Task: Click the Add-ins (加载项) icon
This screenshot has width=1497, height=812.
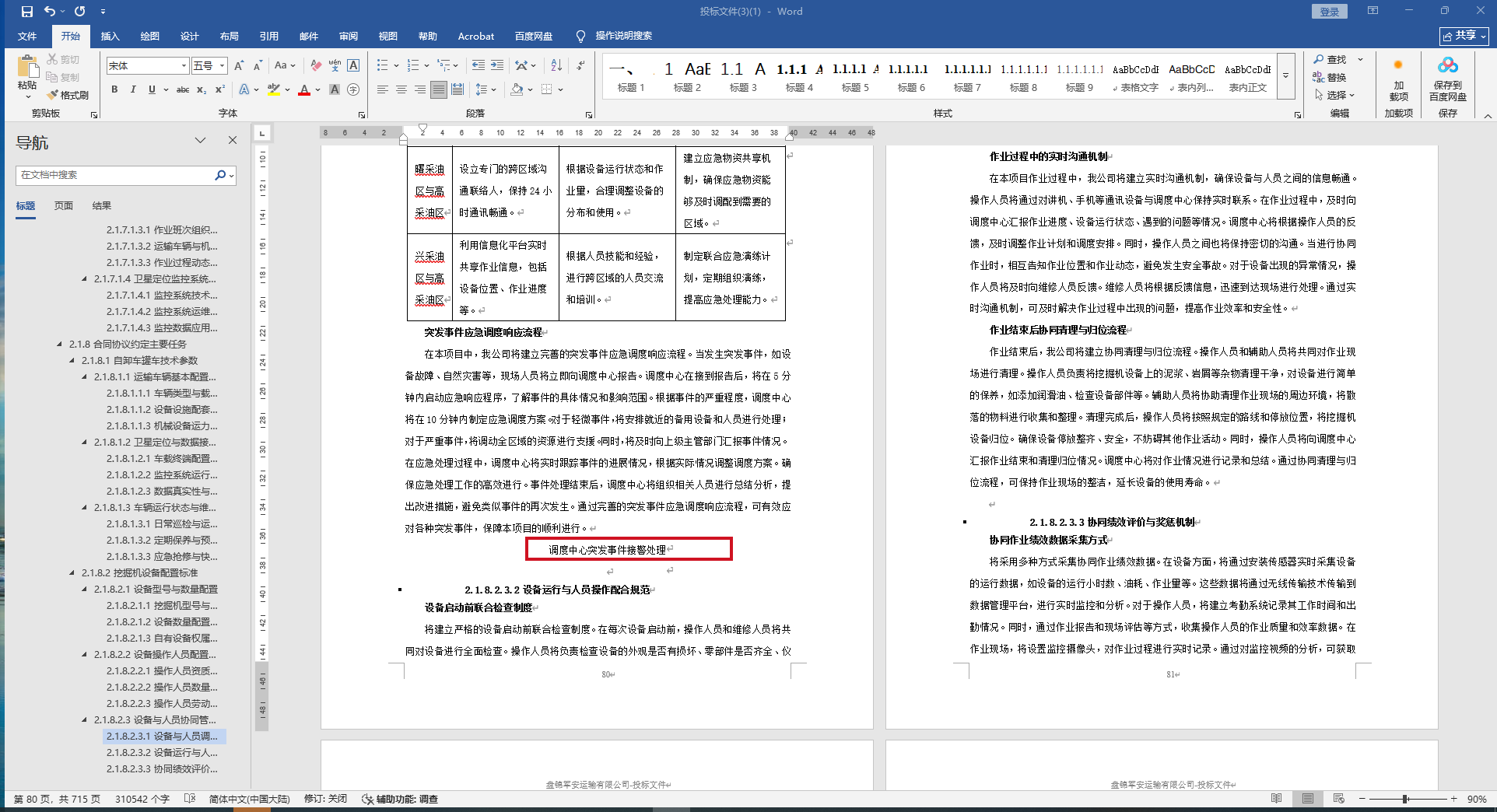Action: tap(1398, 78)
